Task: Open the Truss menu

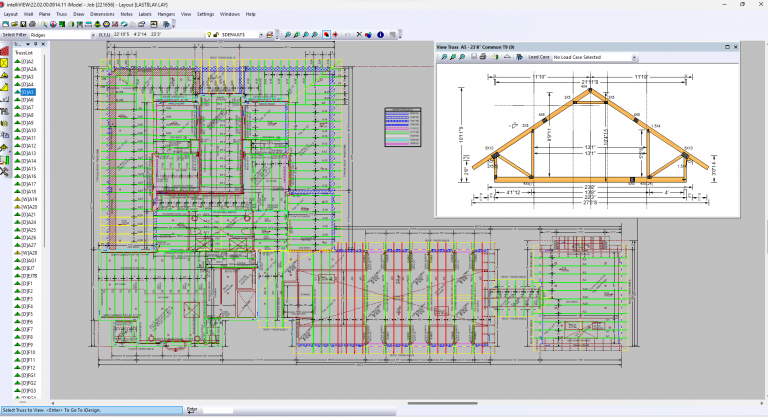Action: click(61, 14)
